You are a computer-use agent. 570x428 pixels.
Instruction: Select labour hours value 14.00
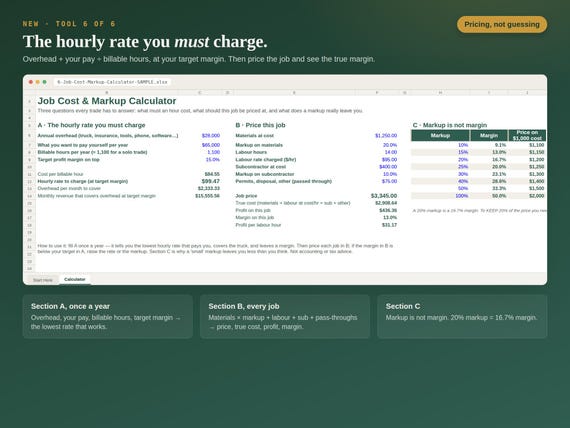pyautogui.click(x=391, y=152)
